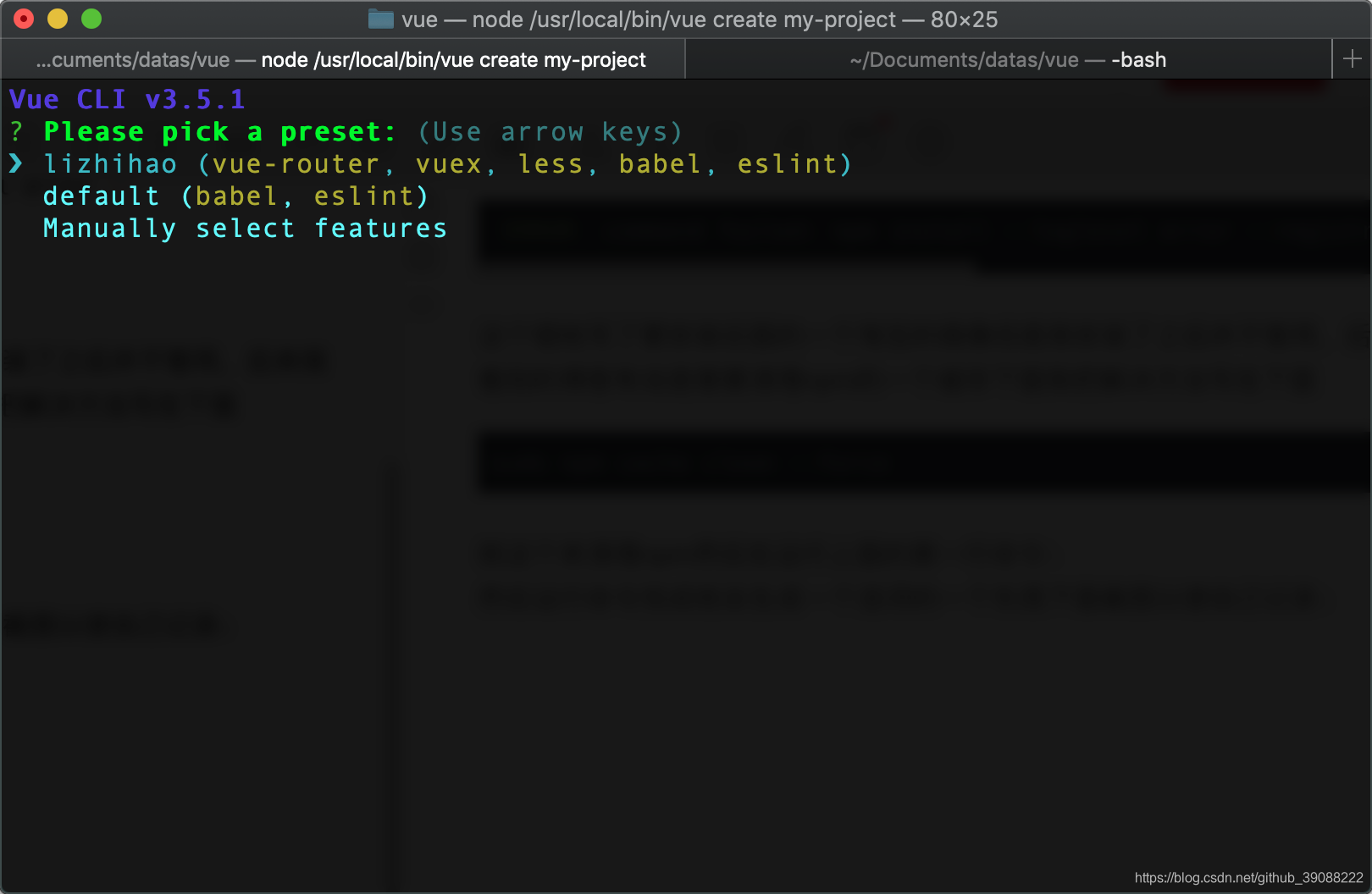Click the selection arrow next to lizhihao
This screenshot has width=1372, height=894.
16,163
